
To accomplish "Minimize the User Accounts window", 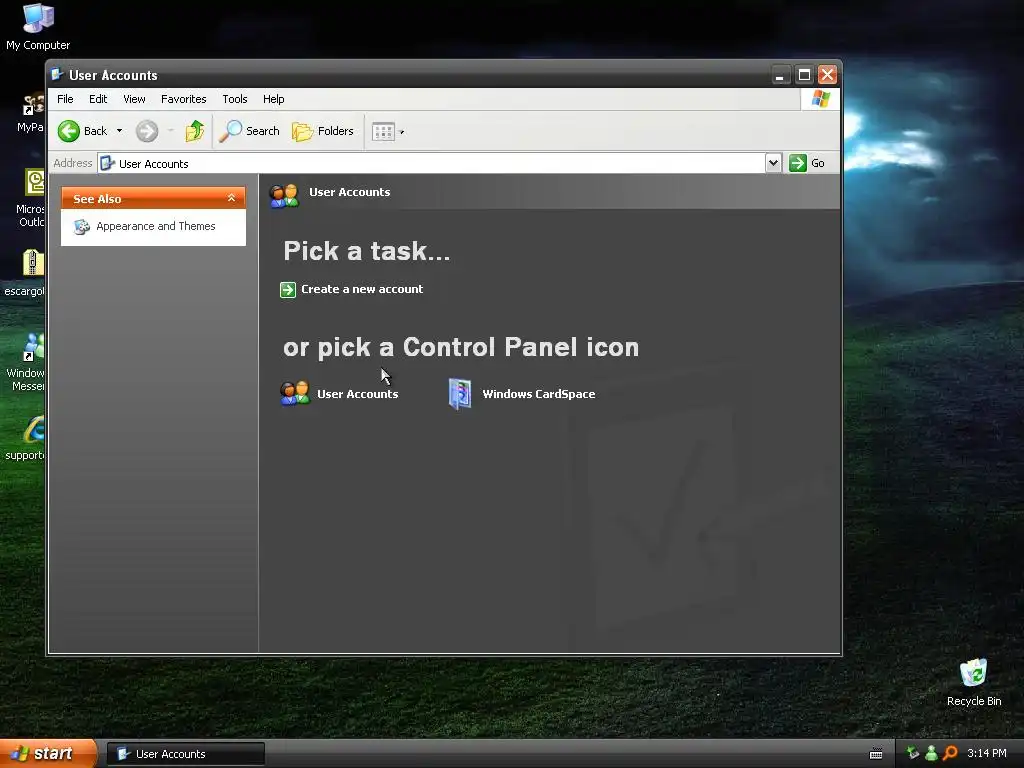I will coord(780,75).
